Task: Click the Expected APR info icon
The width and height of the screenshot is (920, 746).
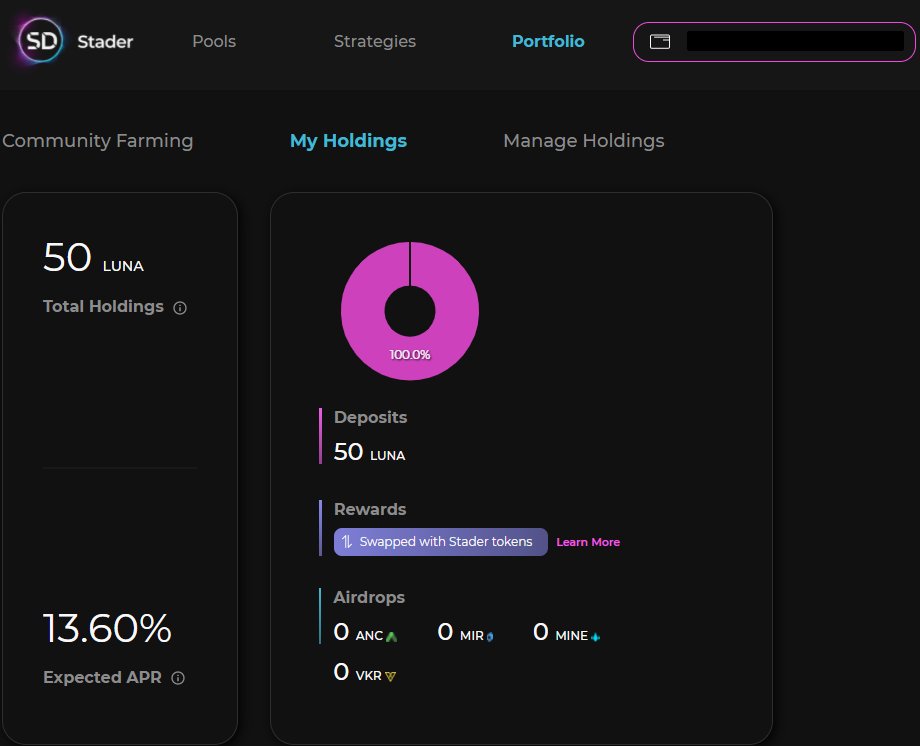Action: point(178,678)
